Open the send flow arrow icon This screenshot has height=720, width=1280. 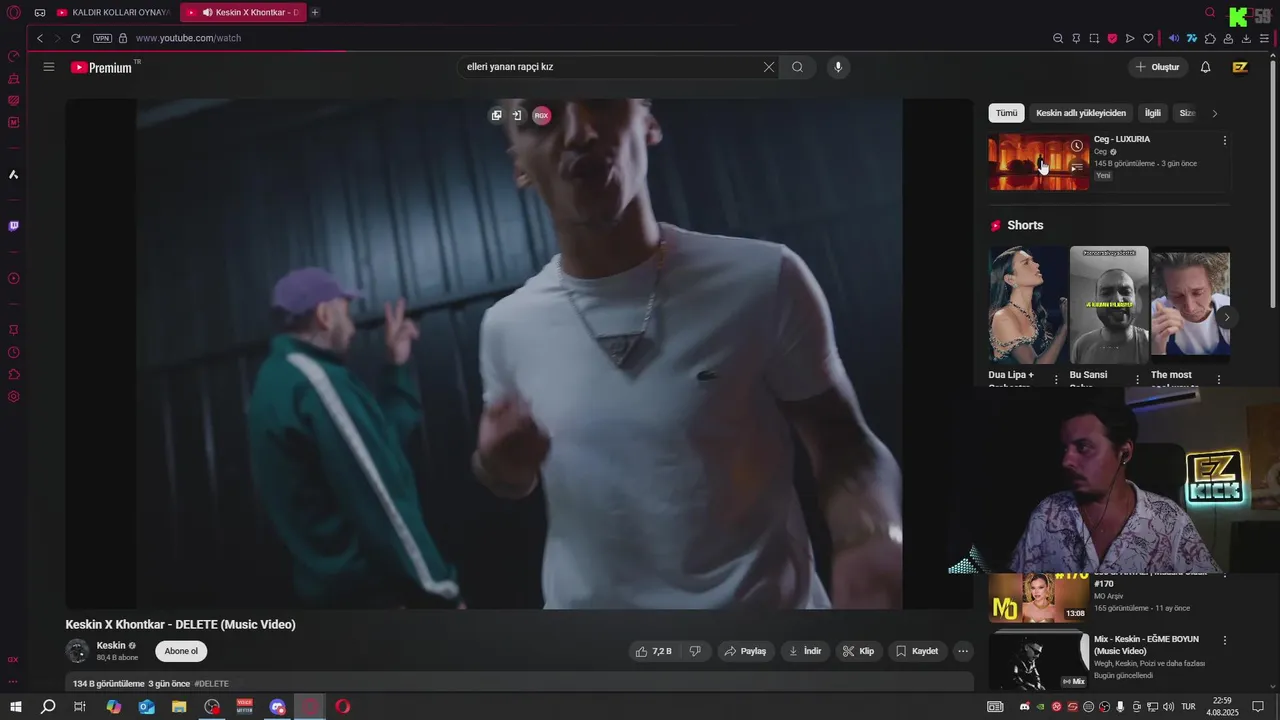coord(1130,38)
